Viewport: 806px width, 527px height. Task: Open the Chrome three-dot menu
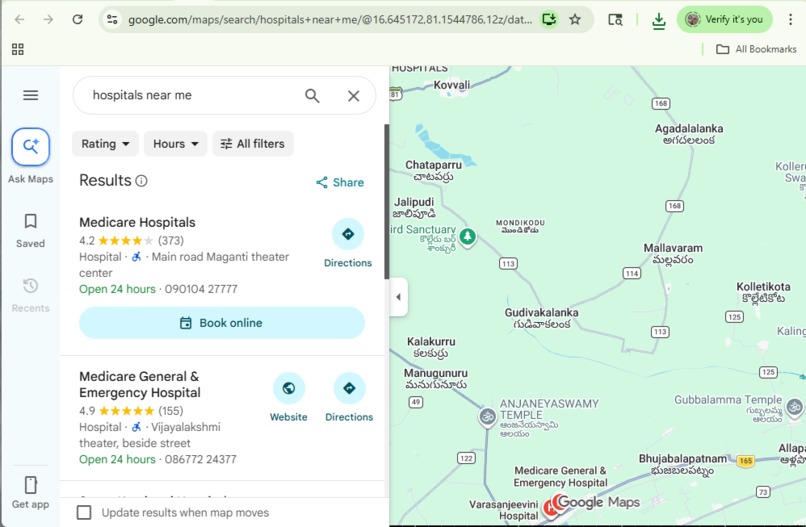(x=790, y=20)
